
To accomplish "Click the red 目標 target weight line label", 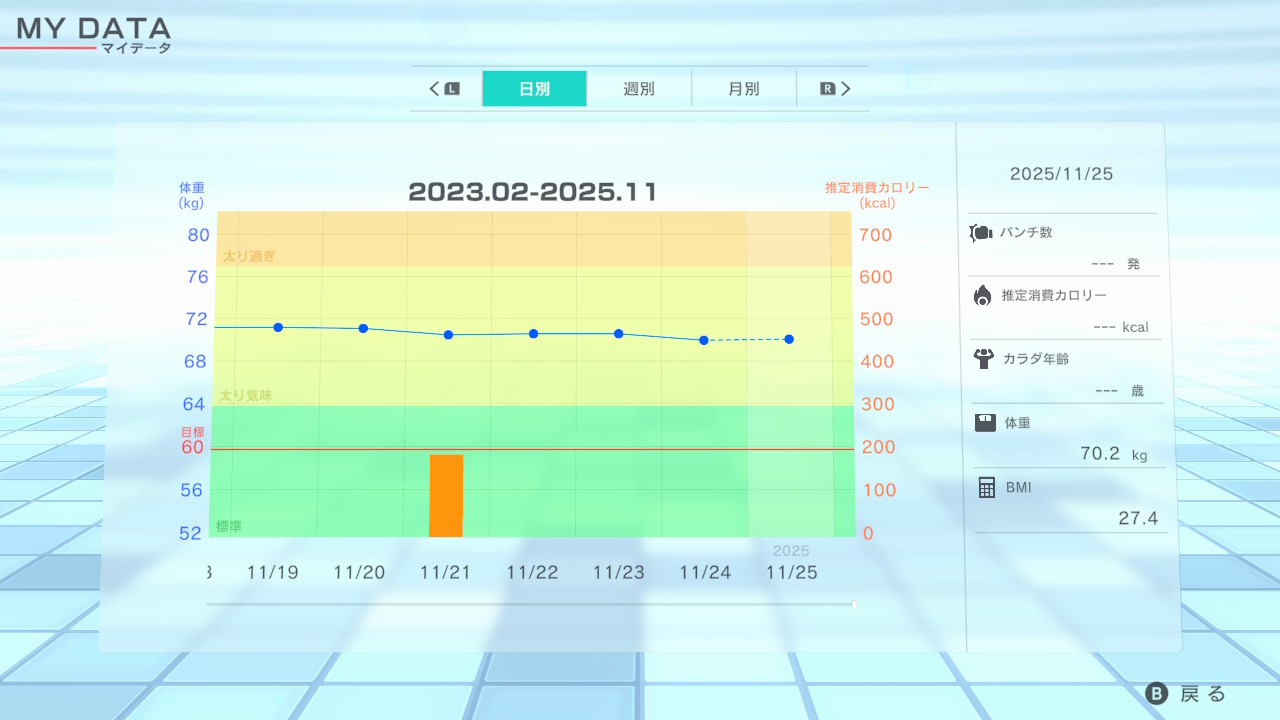I will click(x=191, y=432).
